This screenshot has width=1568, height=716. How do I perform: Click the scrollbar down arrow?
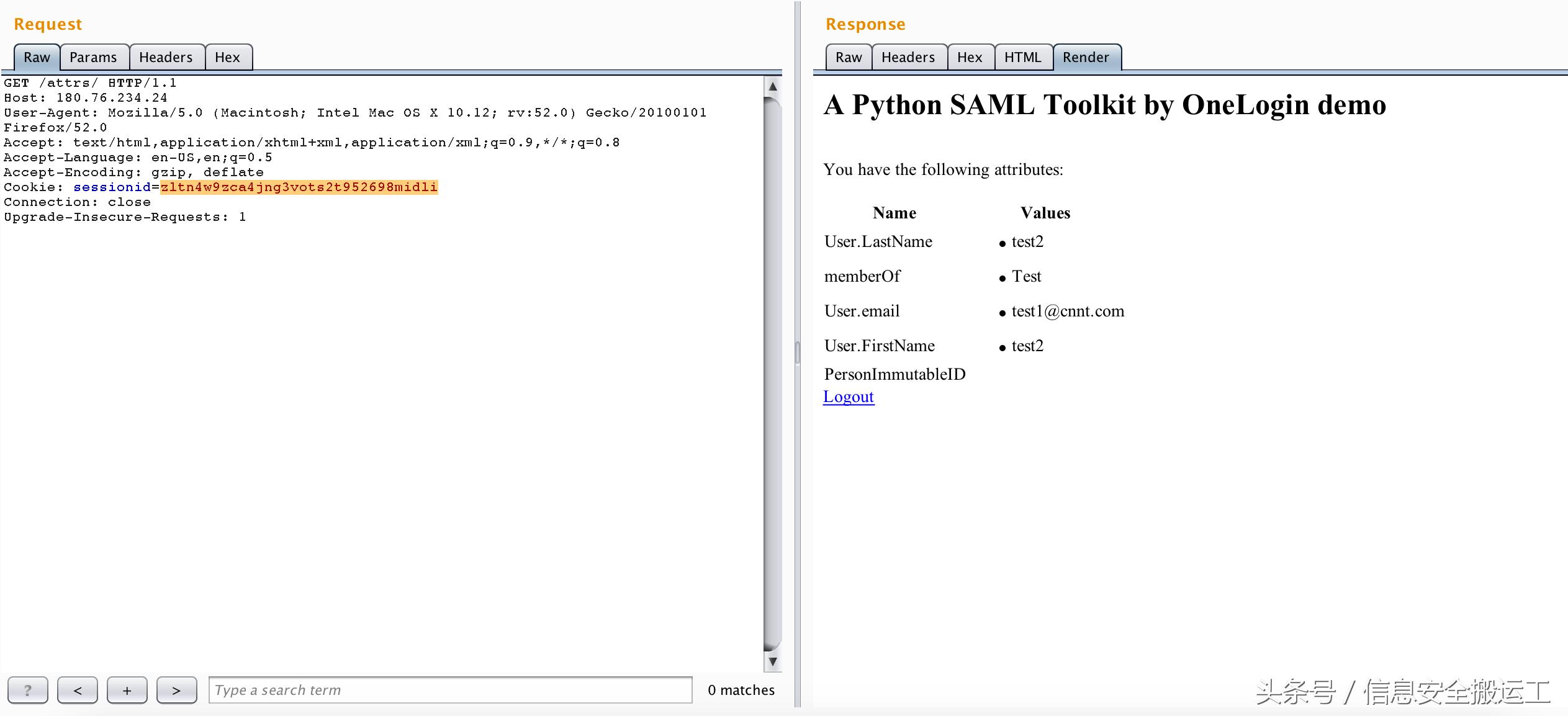[772, 661]
